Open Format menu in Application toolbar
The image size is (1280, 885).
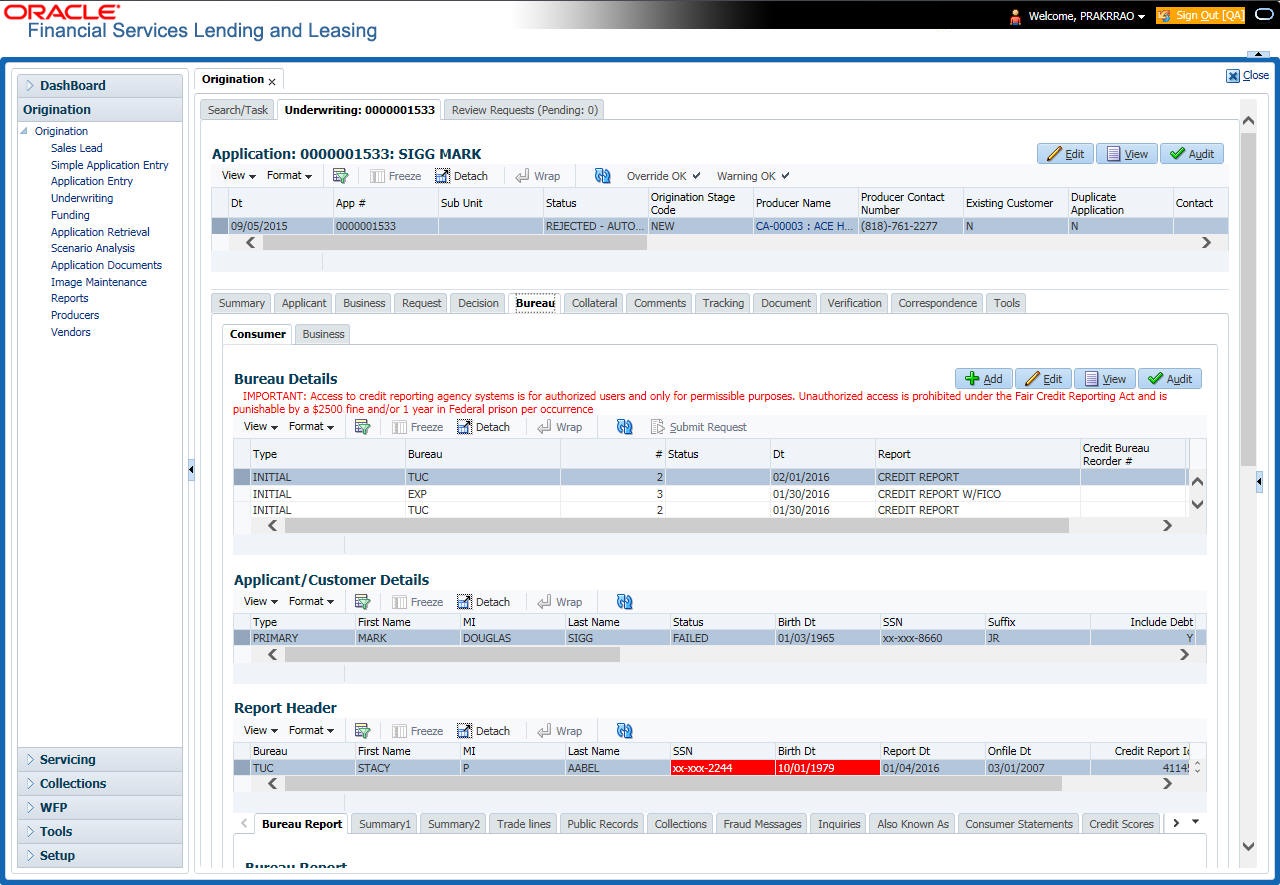tap(289, 176)
